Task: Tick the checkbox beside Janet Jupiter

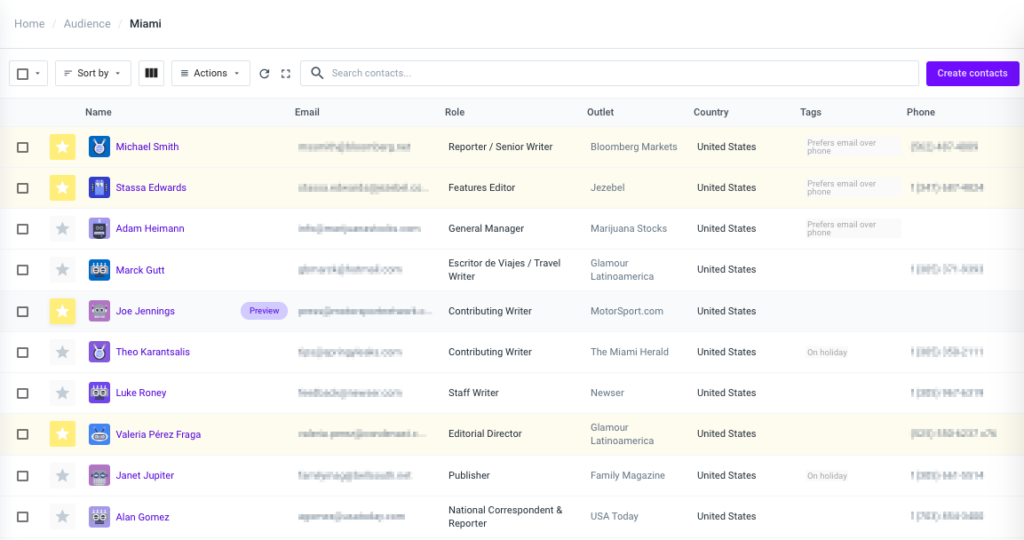Action: (23, 476)
